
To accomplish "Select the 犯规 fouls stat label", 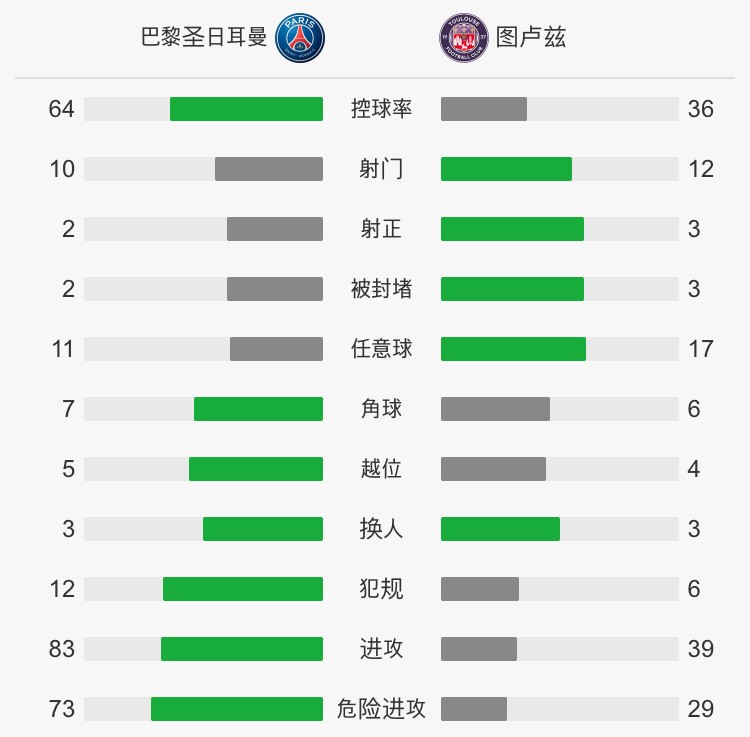I will tap(381, 589).
